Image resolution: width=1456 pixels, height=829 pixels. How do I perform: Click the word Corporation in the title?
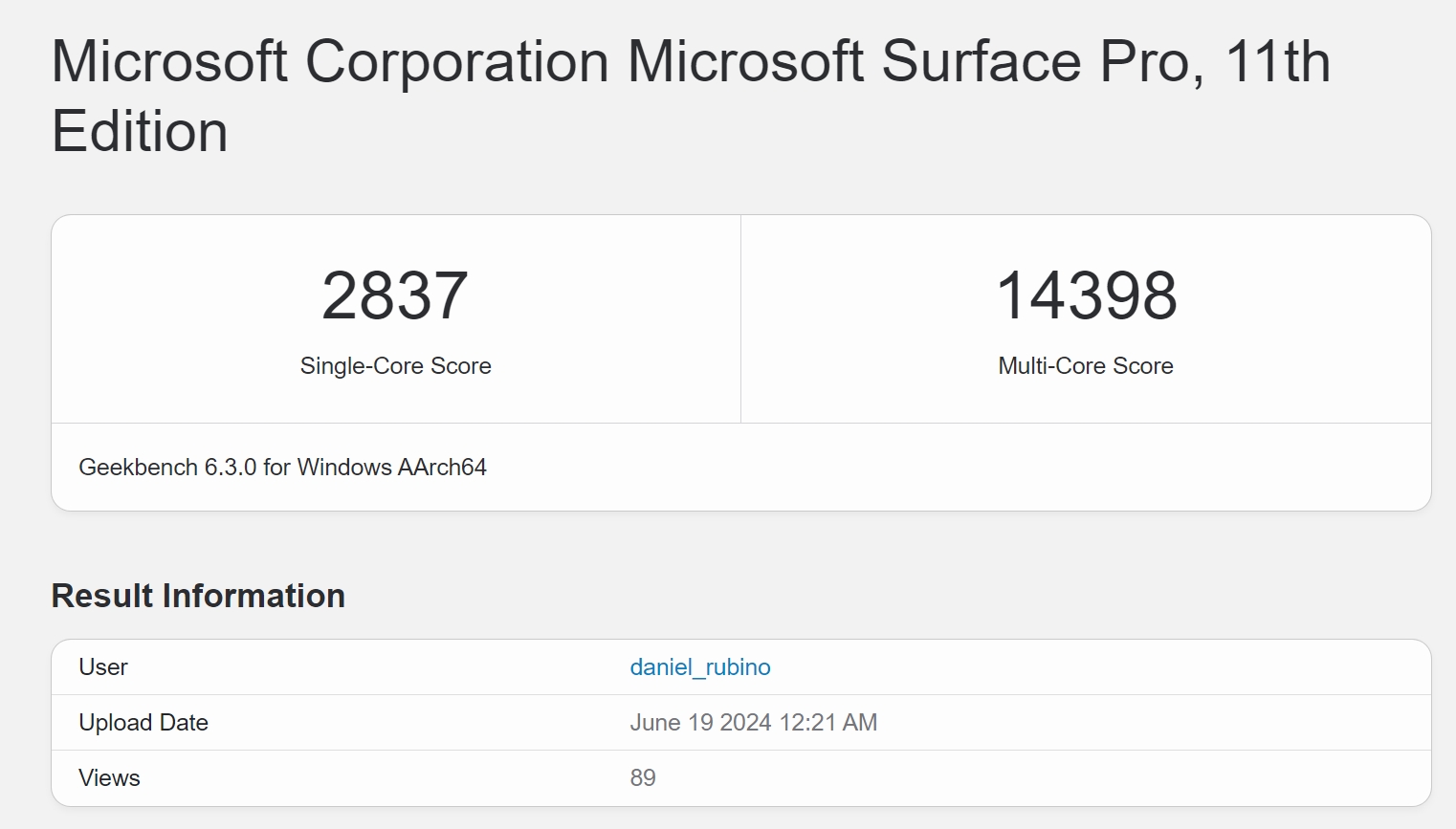click(x=456, y=62)
